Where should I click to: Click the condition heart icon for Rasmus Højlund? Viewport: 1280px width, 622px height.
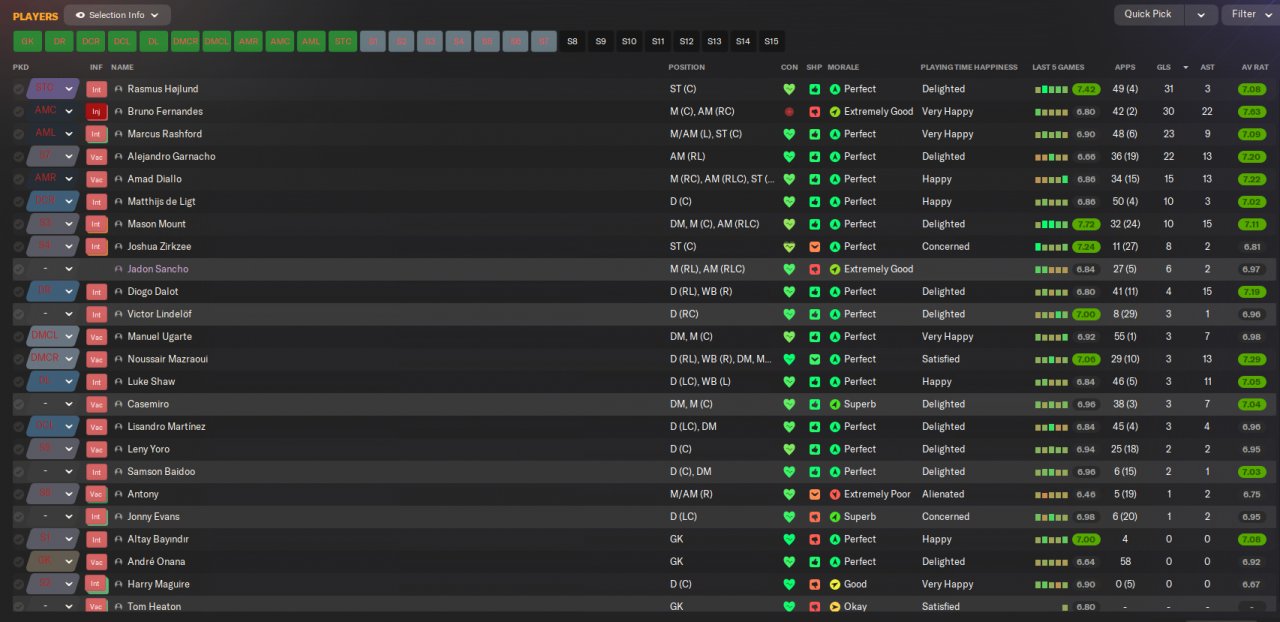789,89
